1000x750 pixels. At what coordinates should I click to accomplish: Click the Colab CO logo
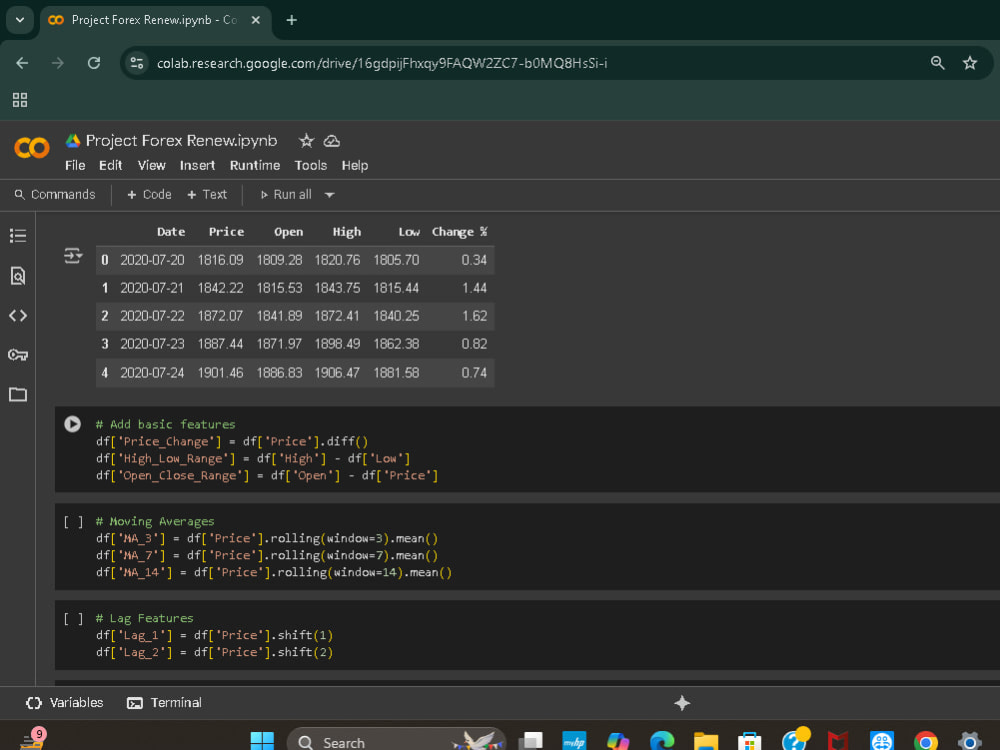pos(32,148)
